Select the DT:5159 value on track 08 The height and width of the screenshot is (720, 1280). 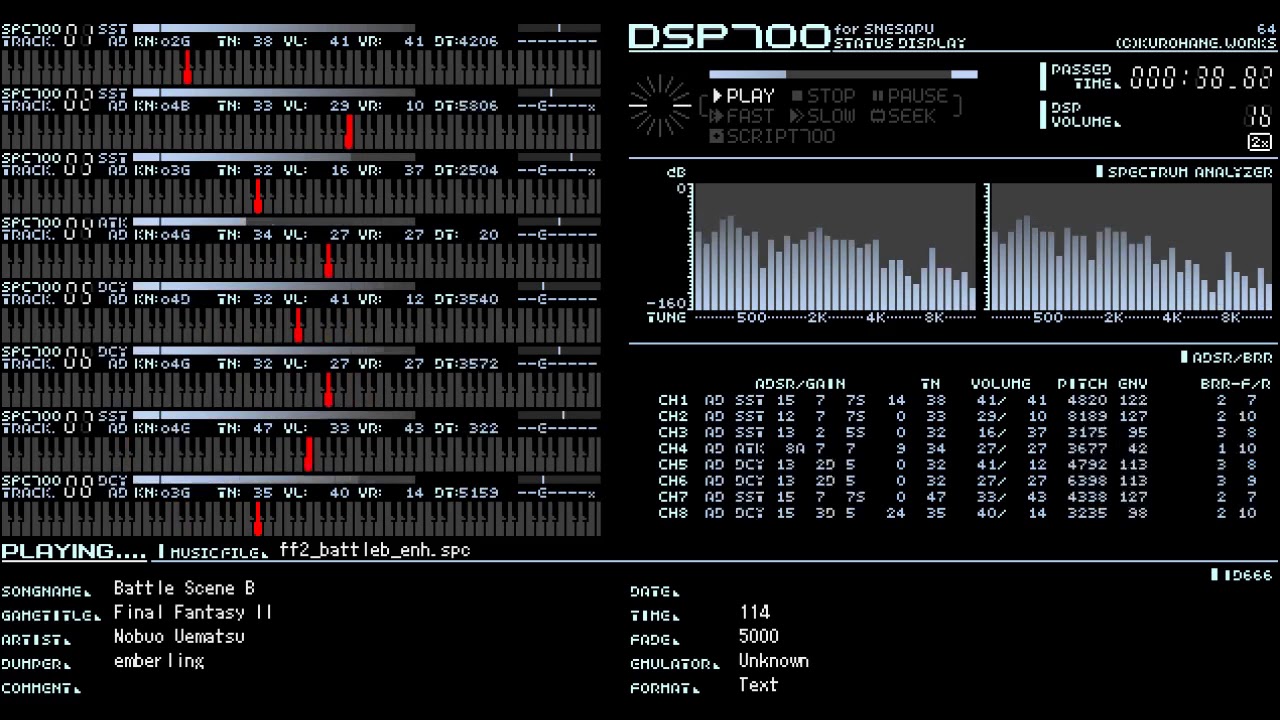(466, 493)
